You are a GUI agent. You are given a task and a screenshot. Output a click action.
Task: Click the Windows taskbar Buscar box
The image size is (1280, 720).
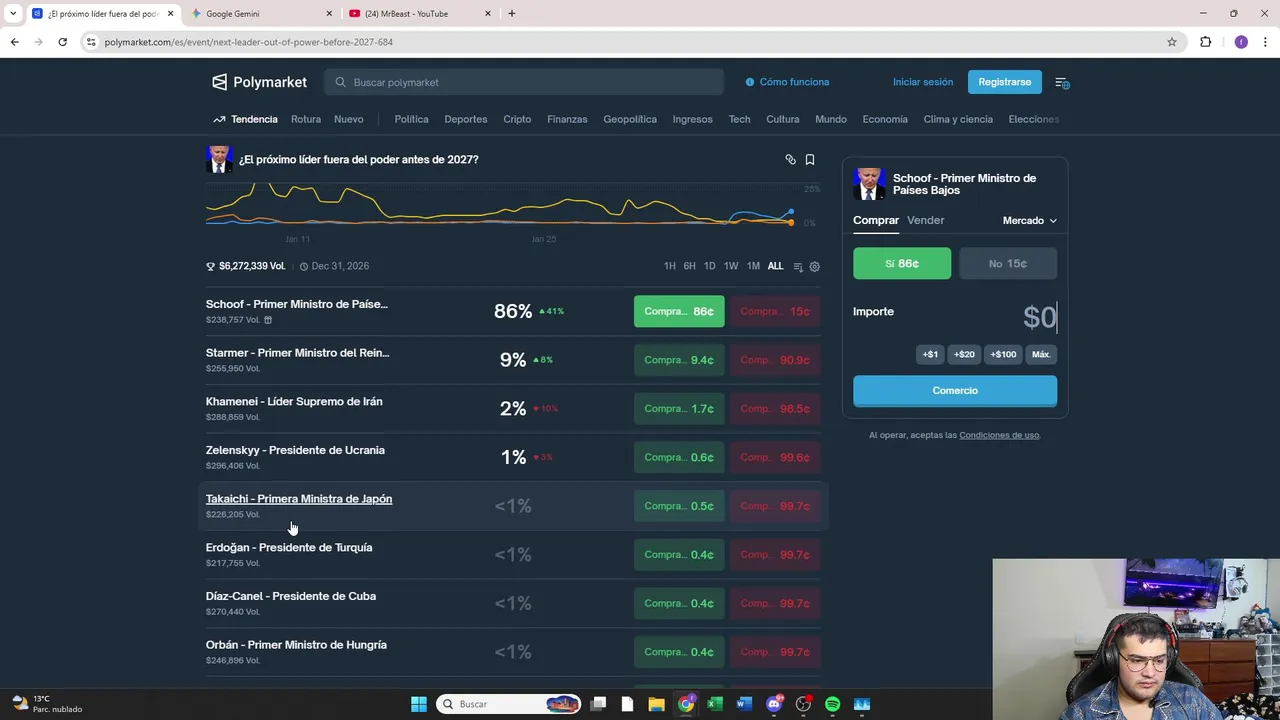tap(509, 704)
